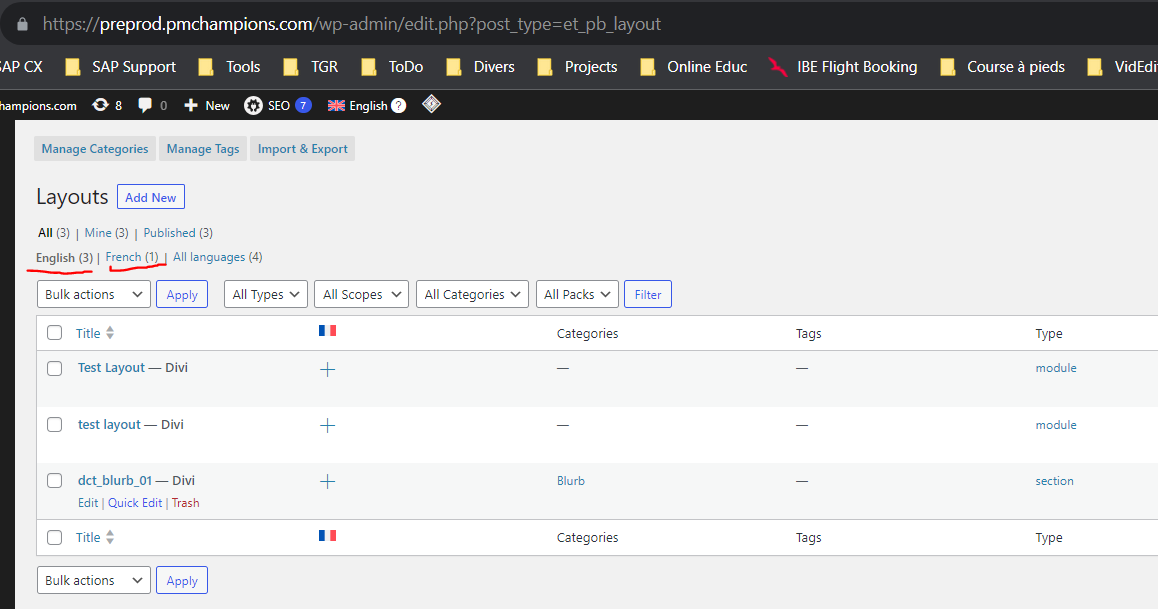The width and height of the screenshot is (1158, 609).
Task: Add French translation for Test Layout
Action: [327, 369]
